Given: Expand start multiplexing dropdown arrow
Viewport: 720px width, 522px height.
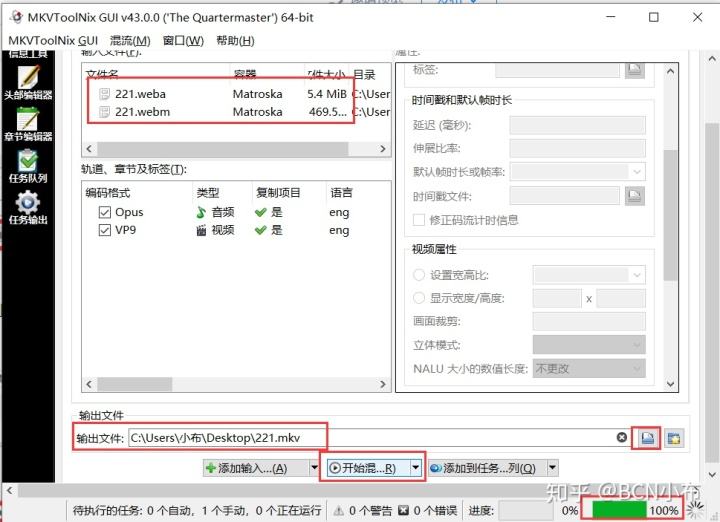Looking at the screenshot, I should coord(415,468).
